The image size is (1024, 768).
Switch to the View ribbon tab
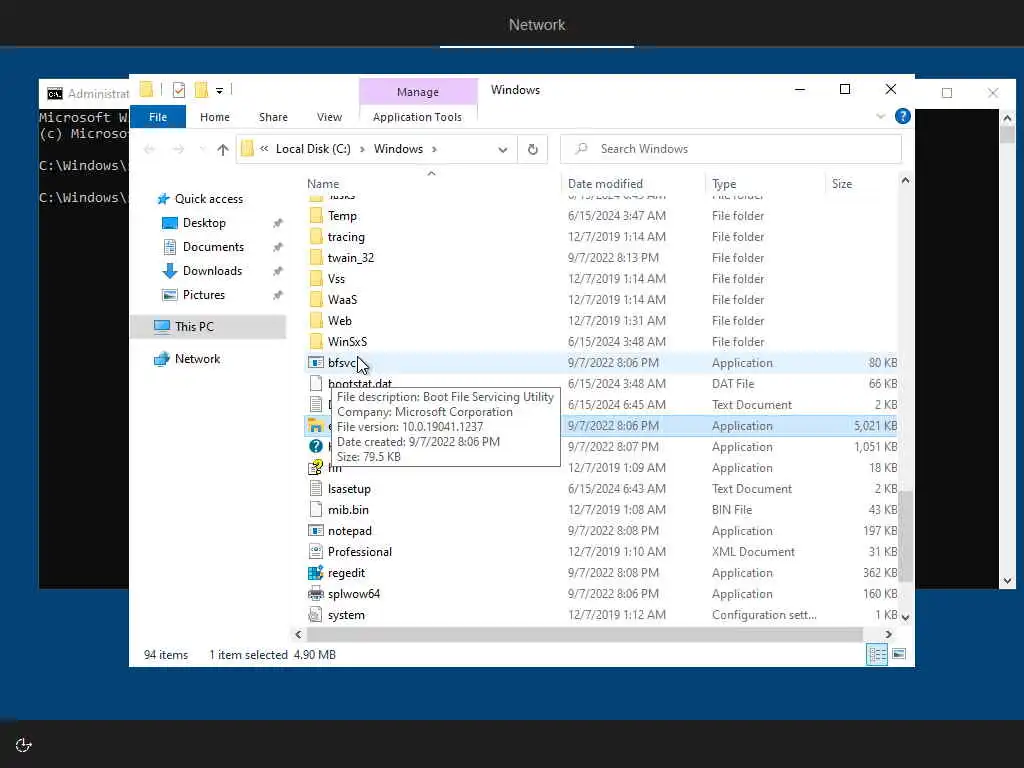pyautogui.click(x=329, y=117)
